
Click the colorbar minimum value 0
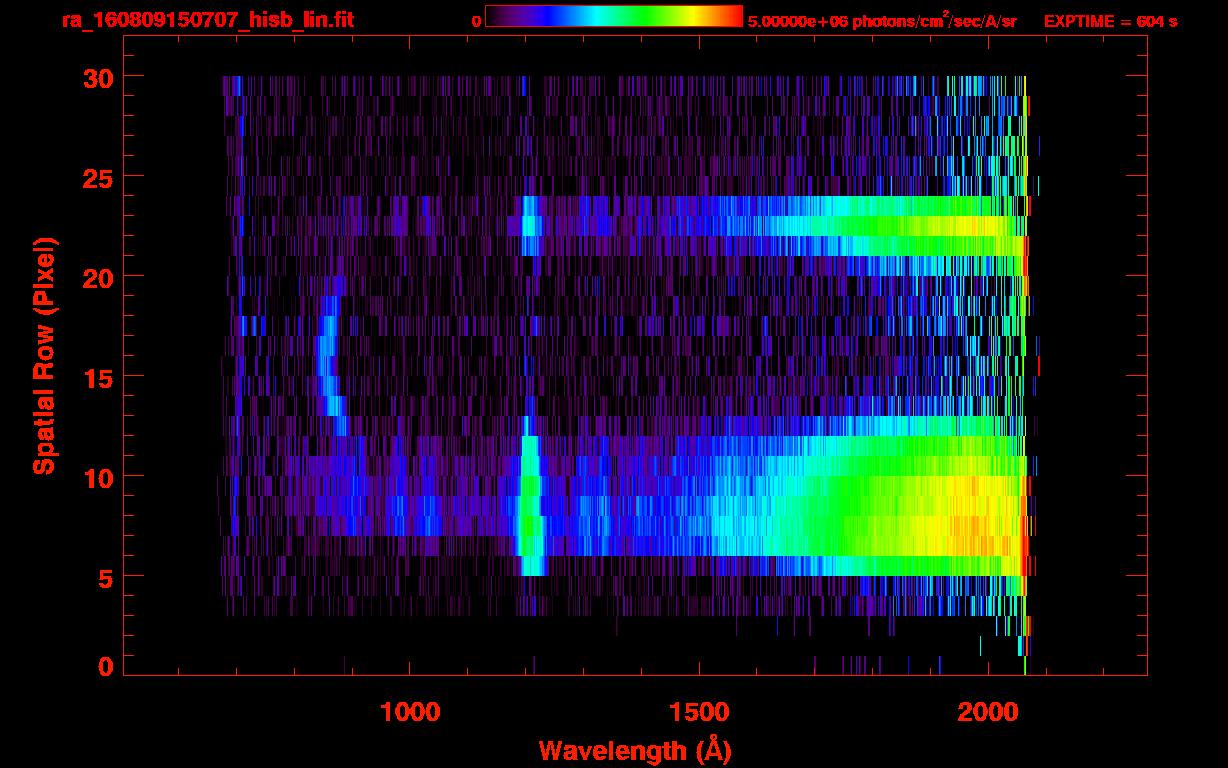[476, 21]
